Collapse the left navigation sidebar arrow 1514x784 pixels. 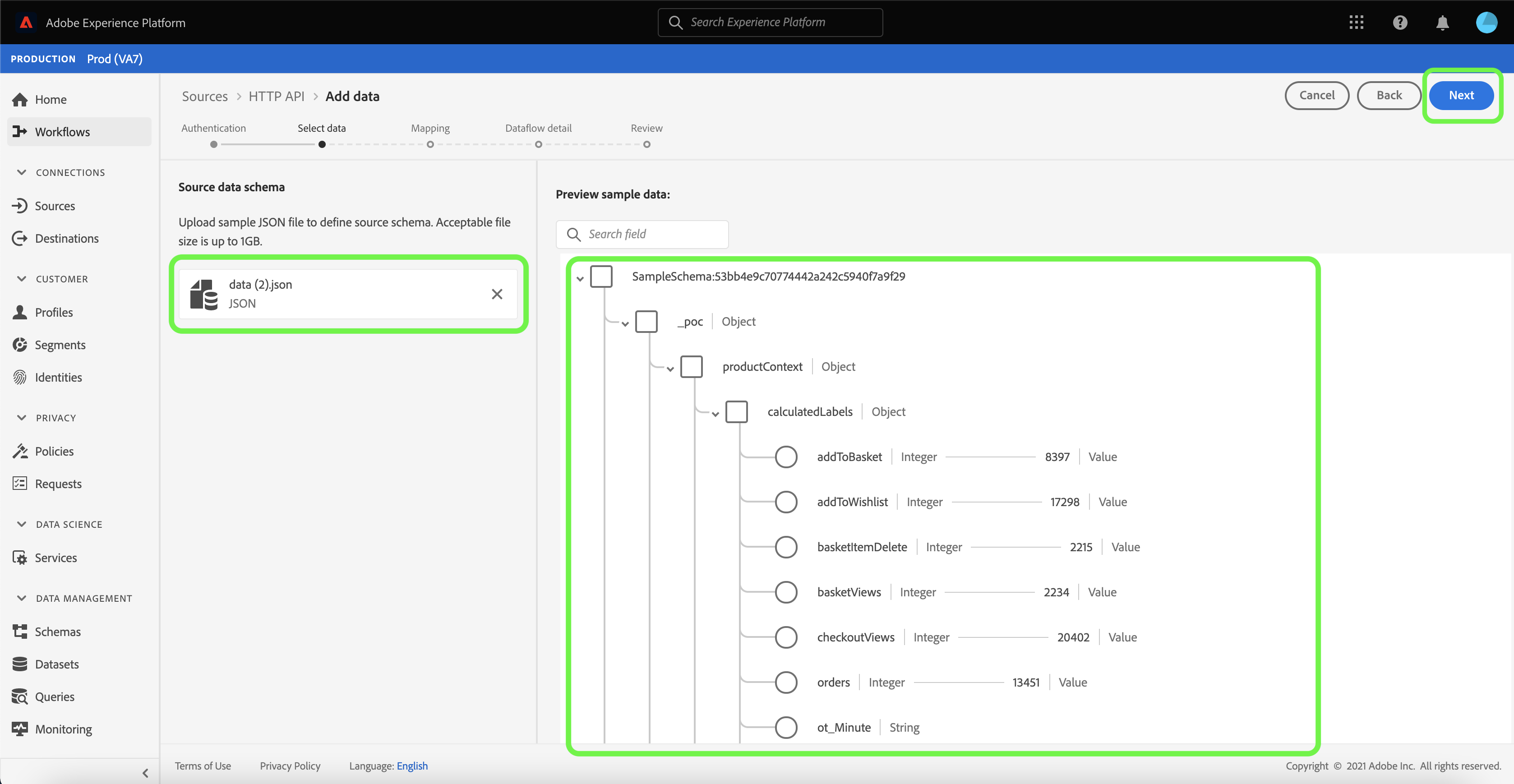point(145,773)
